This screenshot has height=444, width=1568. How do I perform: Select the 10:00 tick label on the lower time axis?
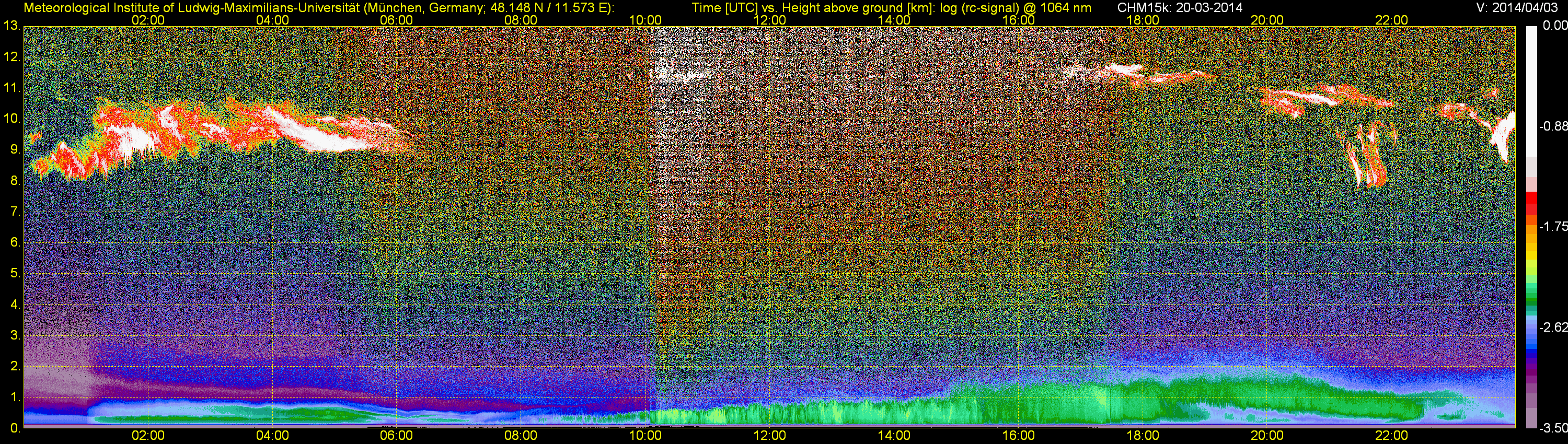point(645,436)
